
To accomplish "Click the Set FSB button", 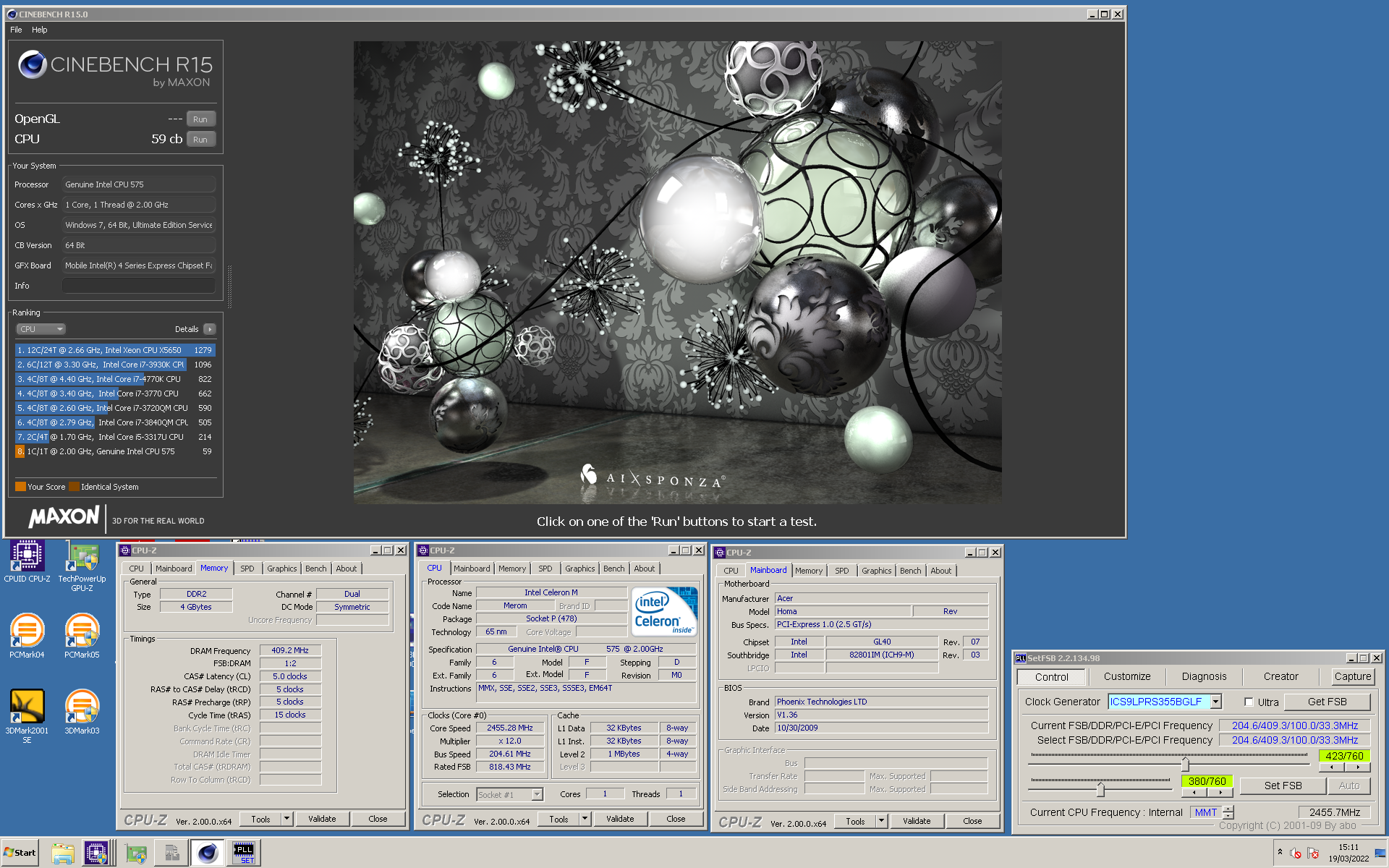I will click(1283, 786).
